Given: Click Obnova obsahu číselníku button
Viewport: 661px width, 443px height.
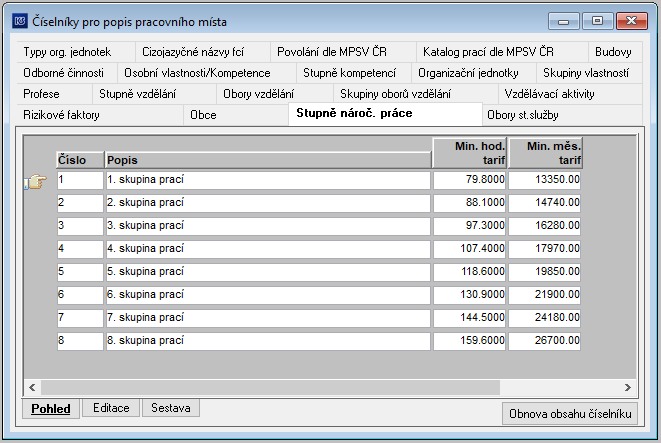Looking at the screenshot, I should (x=570, y=414).
